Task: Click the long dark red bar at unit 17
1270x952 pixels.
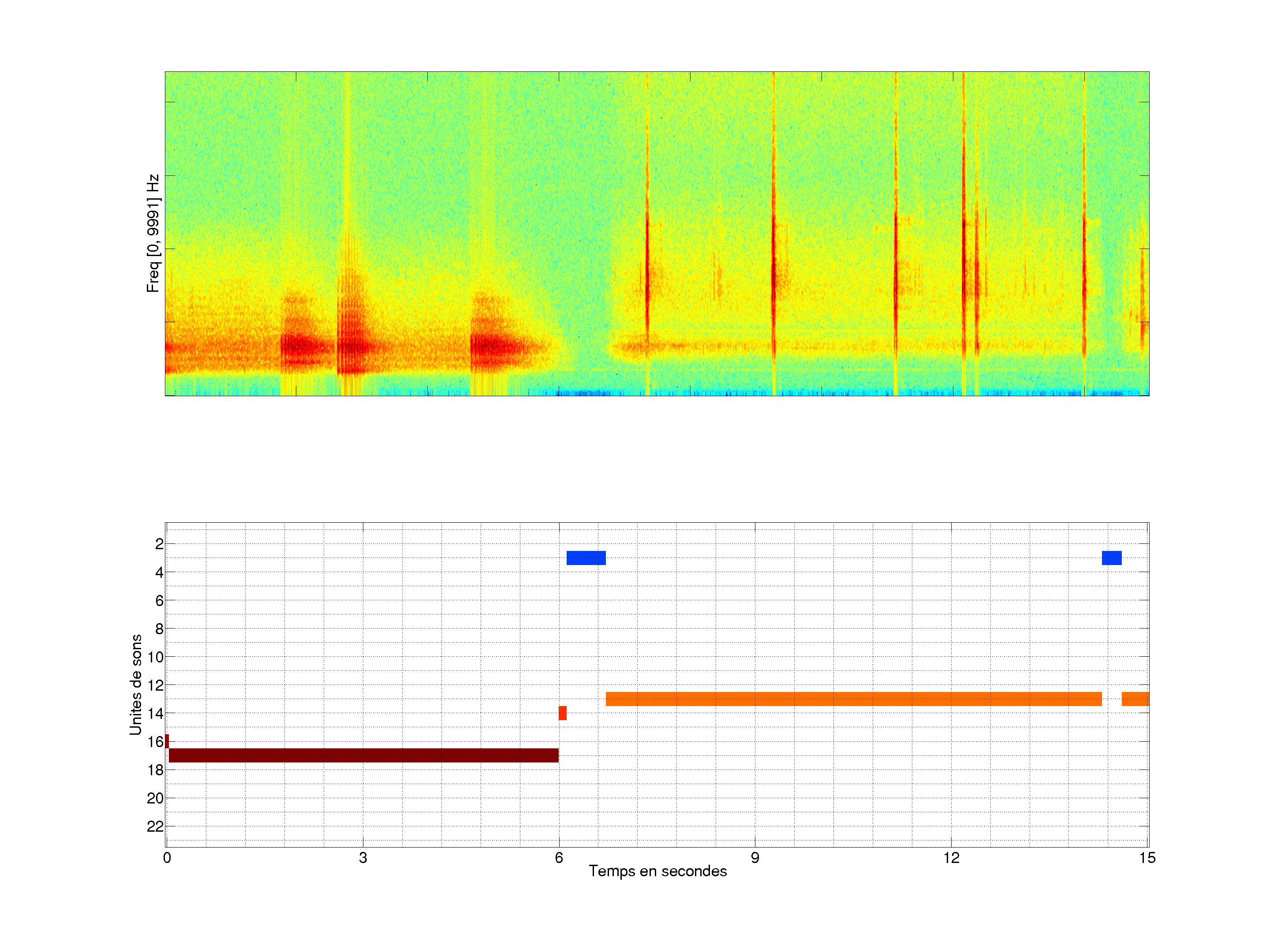Action: click(363, 755)
